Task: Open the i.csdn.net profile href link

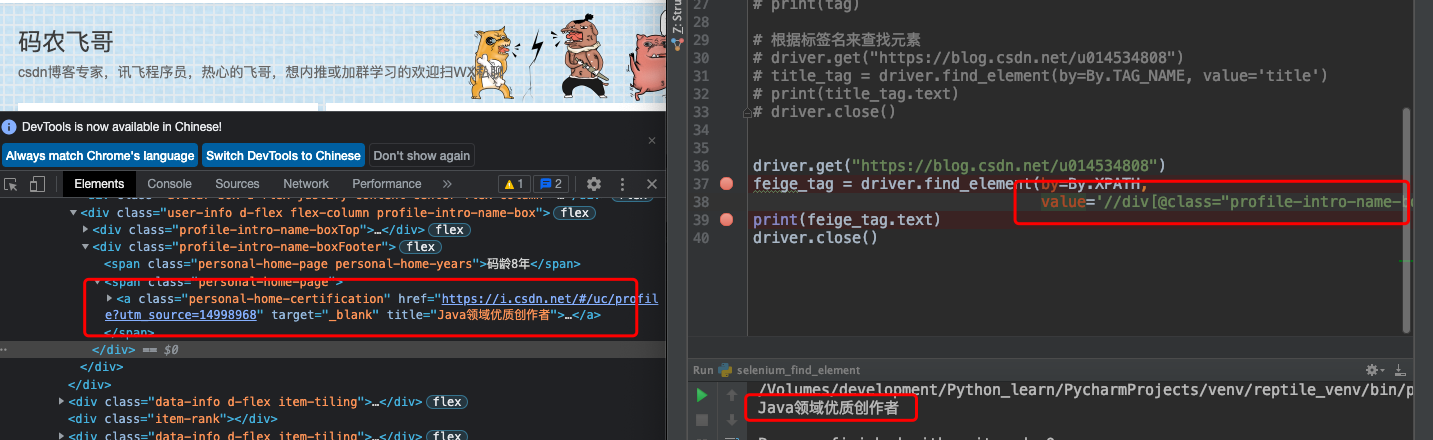Action: pos(550,299)
